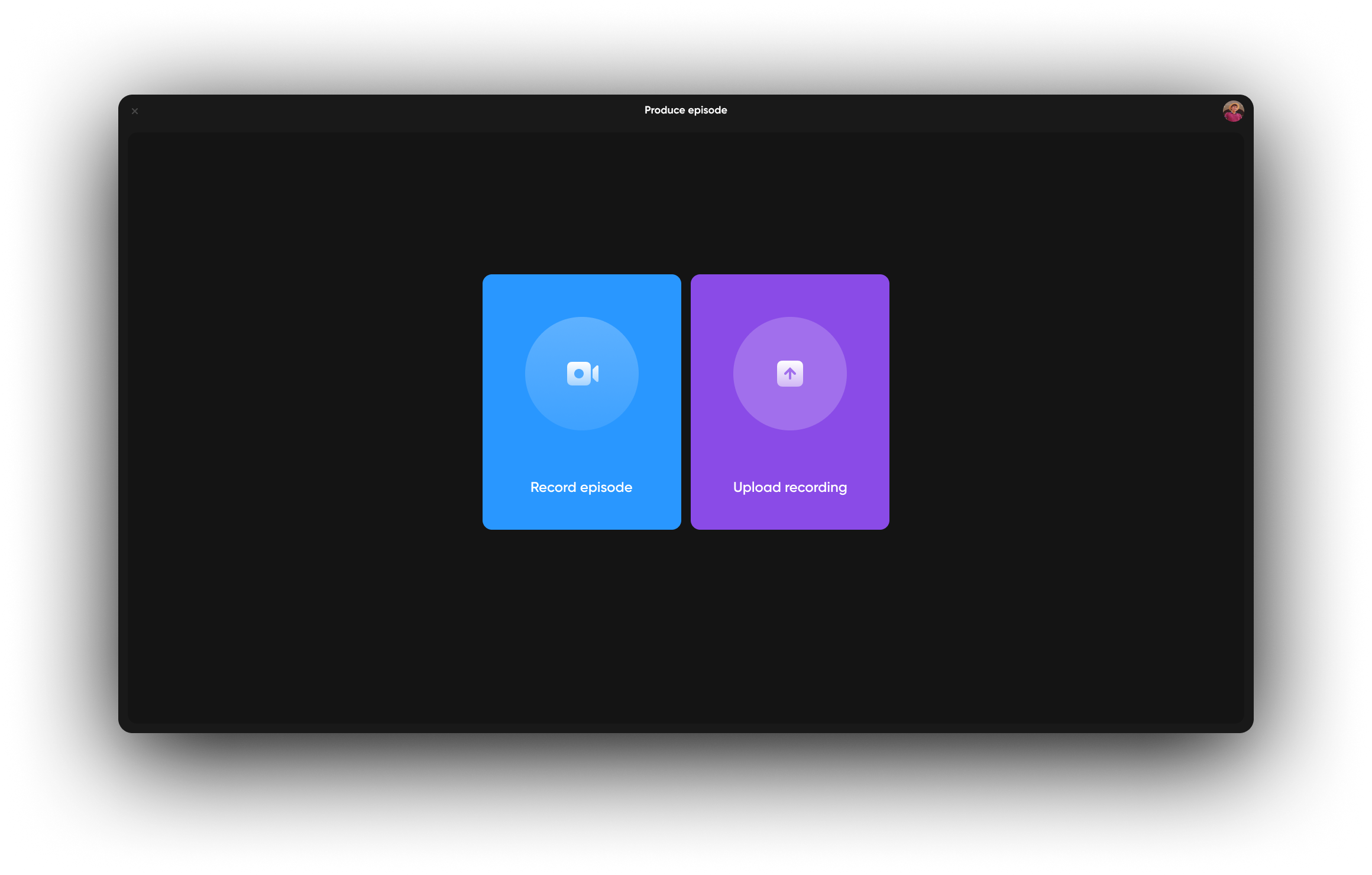The width and height of the screenshot is (1372, 875).
Task: Open the user profile avatar
Action: pos(1233,111)
